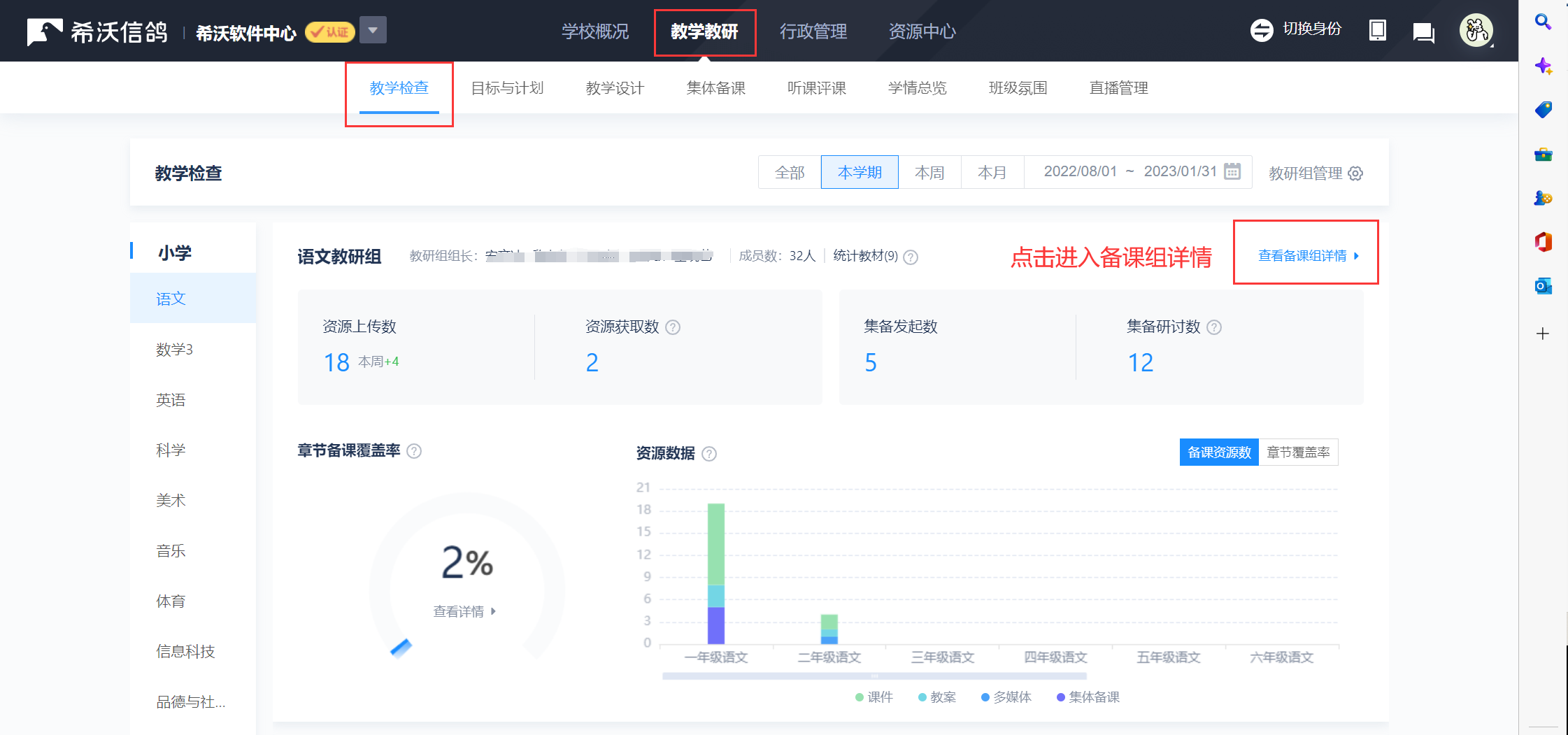Go to 听课评课 tab
The height and width of the screenshot is (735, 1568).
coord(816,88)
